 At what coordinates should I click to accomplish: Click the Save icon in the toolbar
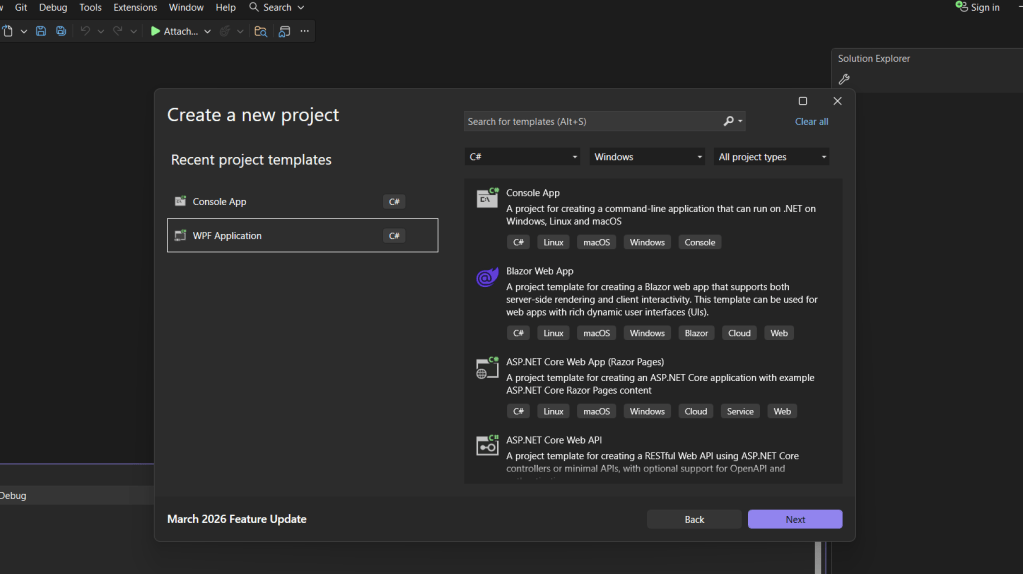tap(41, 31)
